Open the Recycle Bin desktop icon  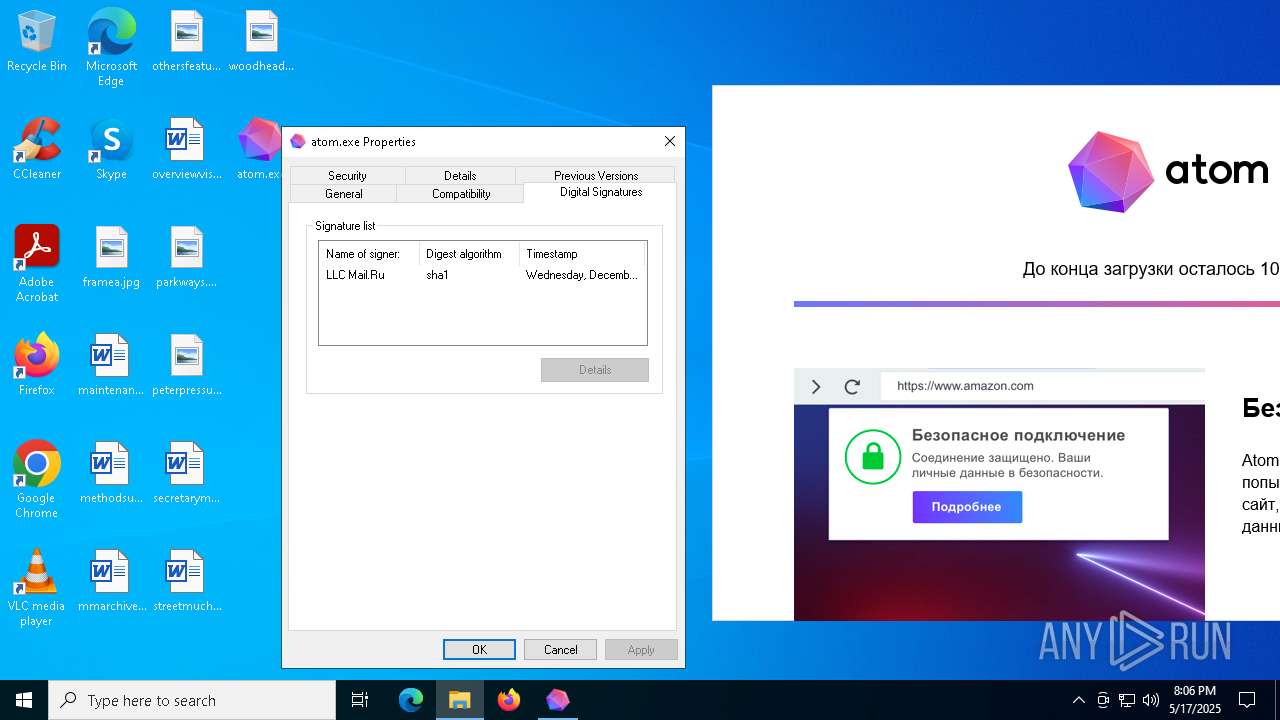pyautogui.click(x=37, y=42)
